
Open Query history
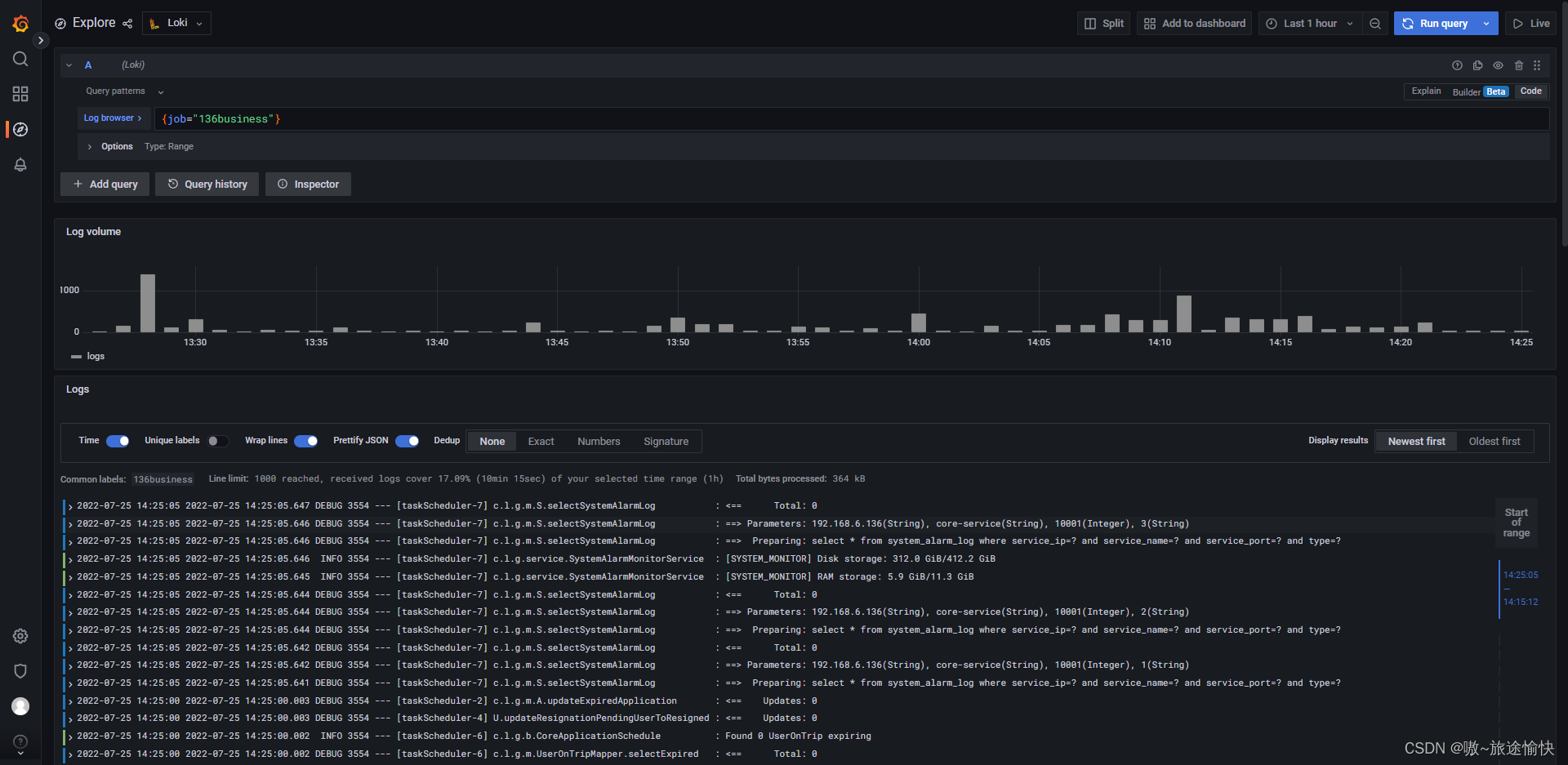207,185
